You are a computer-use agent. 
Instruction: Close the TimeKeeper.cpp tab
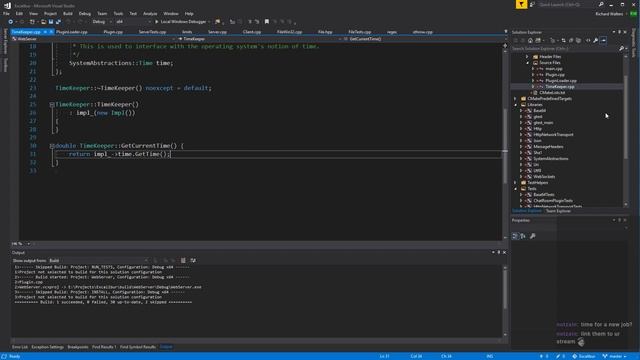click(x=51, y=31)
